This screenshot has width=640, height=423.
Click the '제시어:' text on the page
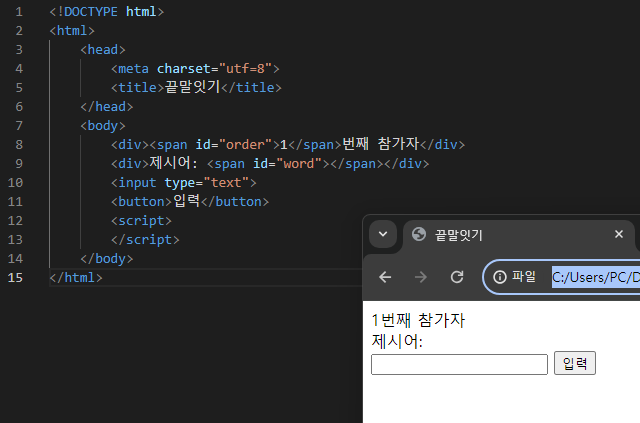(x=397, y=341)
